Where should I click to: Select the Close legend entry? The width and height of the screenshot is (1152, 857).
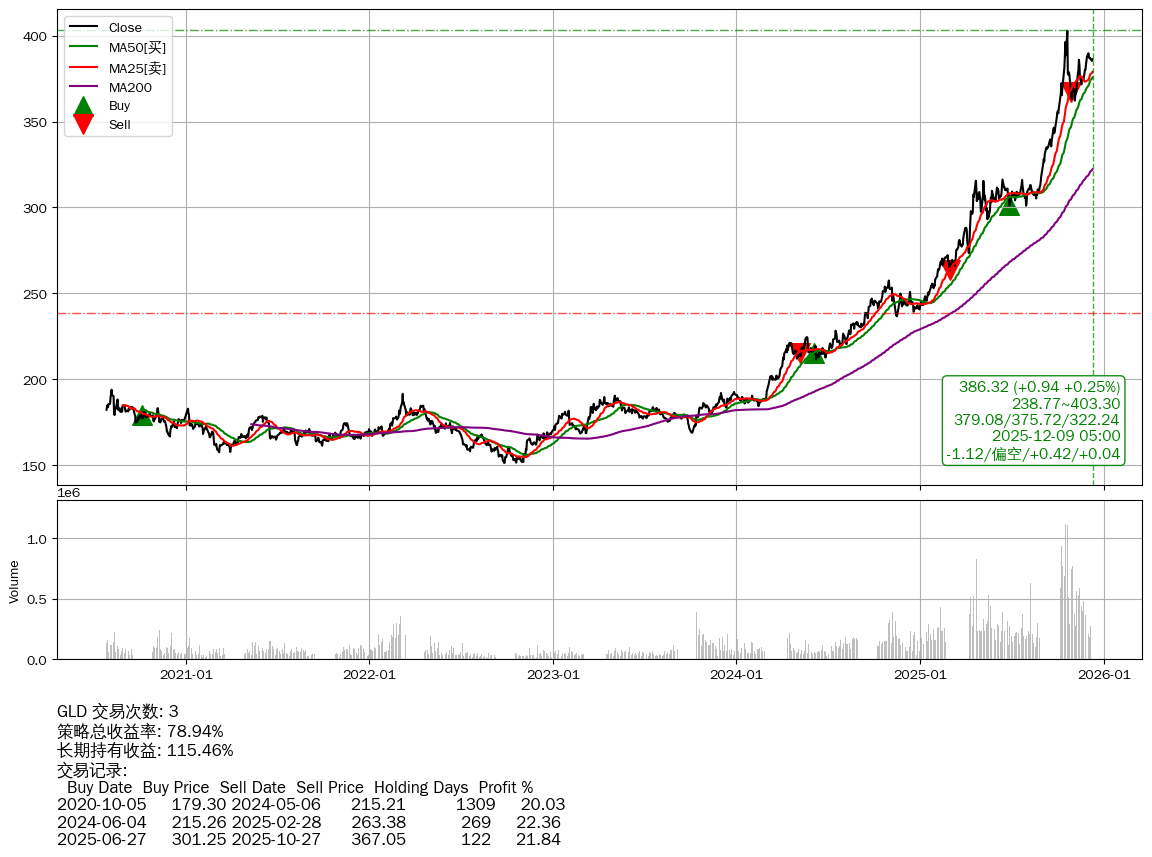(x=125, y=28)
